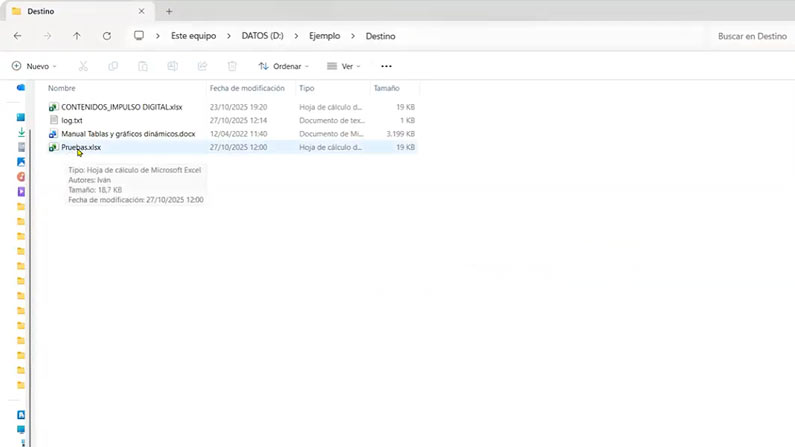
Task: Navigate to DATOS (D:) breadcrumb
Action: point(262,36)
